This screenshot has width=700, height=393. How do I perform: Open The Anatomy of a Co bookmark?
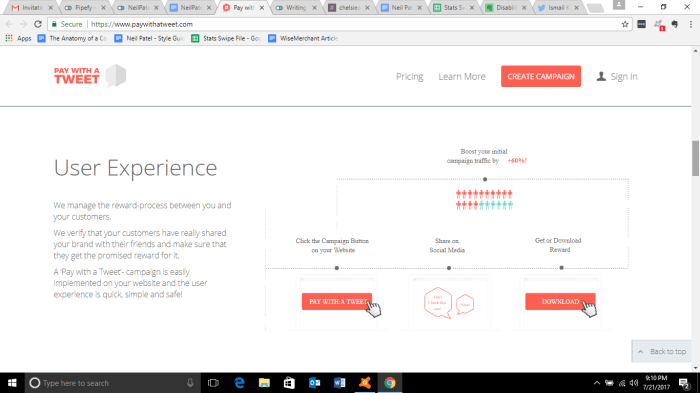[72, 38]
